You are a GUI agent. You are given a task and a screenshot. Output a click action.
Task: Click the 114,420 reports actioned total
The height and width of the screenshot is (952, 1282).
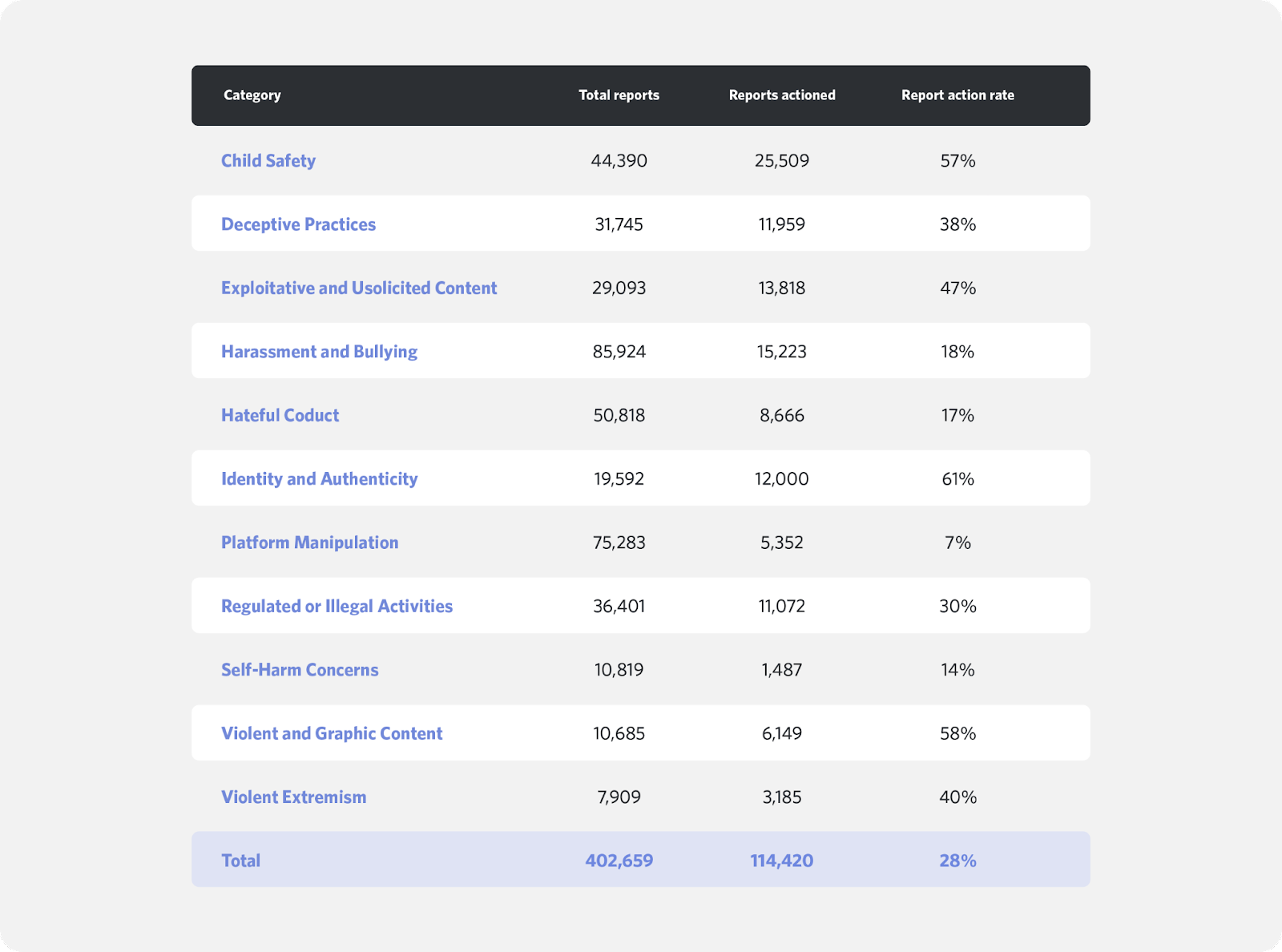[x=781, y=861]
